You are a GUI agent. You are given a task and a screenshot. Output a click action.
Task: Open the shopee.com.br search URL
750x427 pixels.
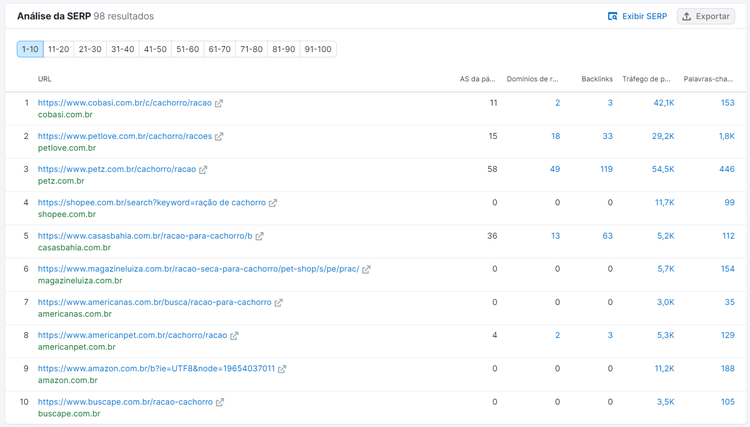click(x=152, y=203)
